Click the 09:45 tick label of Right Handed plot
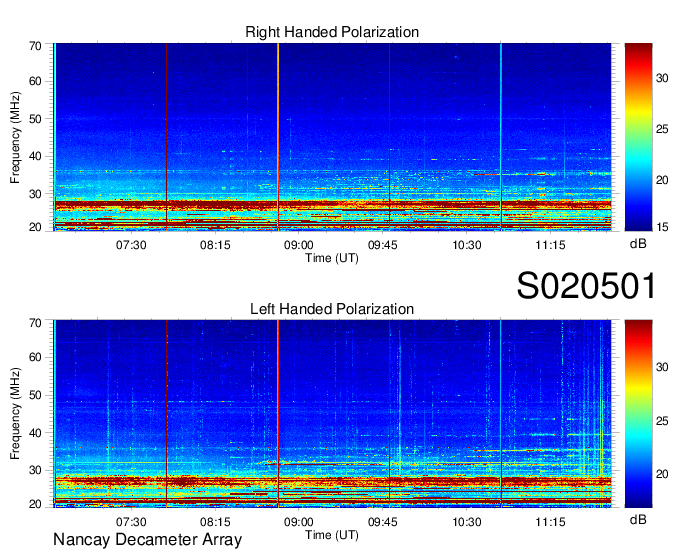The width and height of the screenshot is (680, 552). pyautogui.click(x=382, y=245)
